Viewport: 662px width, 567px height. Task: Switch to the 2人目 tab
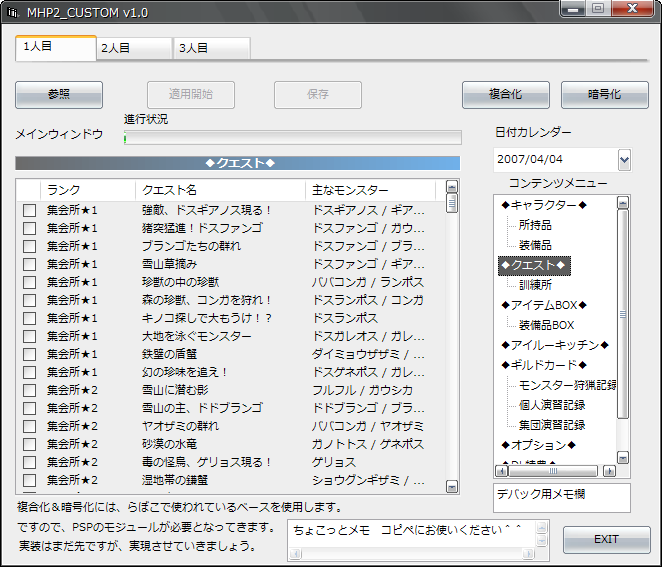[x=135, y=47]
